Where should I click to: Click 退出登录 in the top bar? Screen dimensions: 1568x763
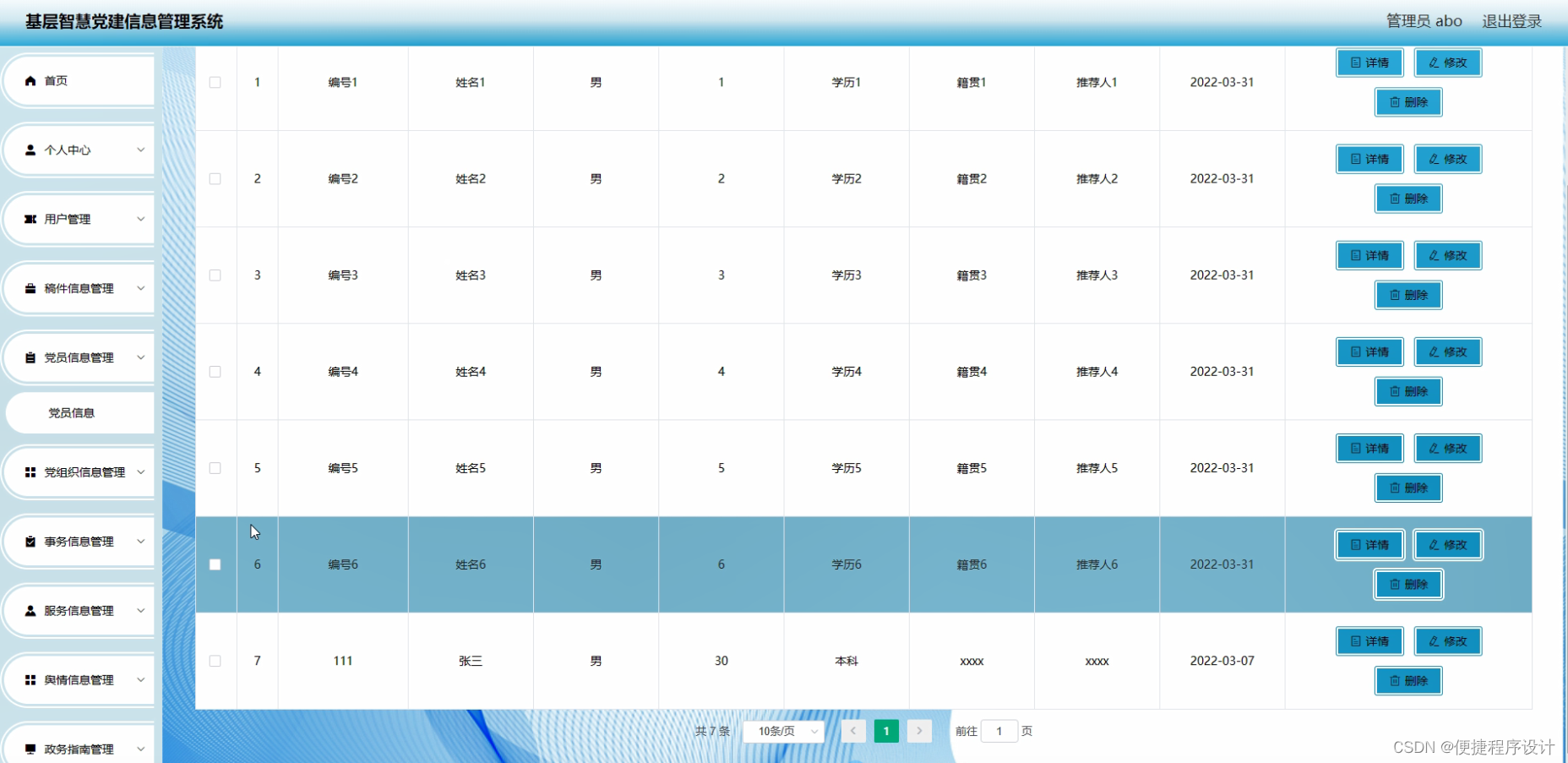(x=1511, y=20)
